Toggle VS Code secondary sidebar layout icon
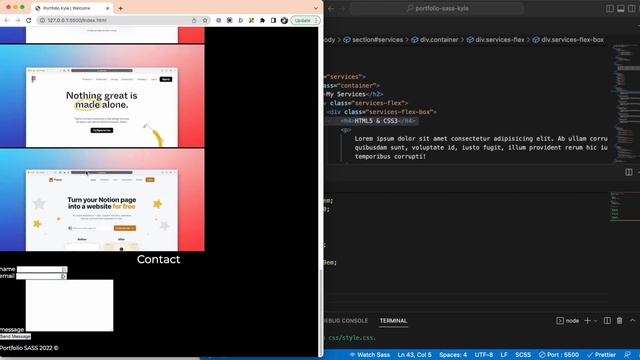 (632, 8)
